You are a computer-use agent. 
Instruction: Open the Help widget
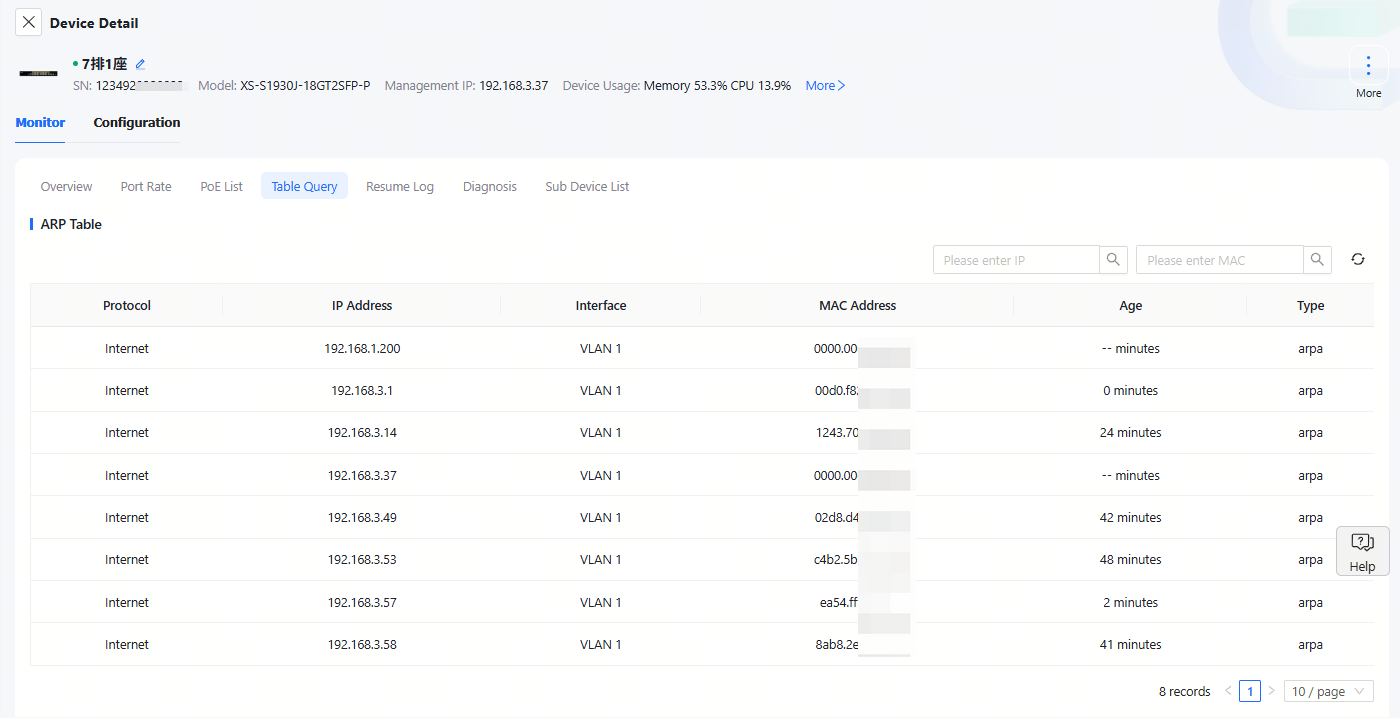pos(1362,551)
